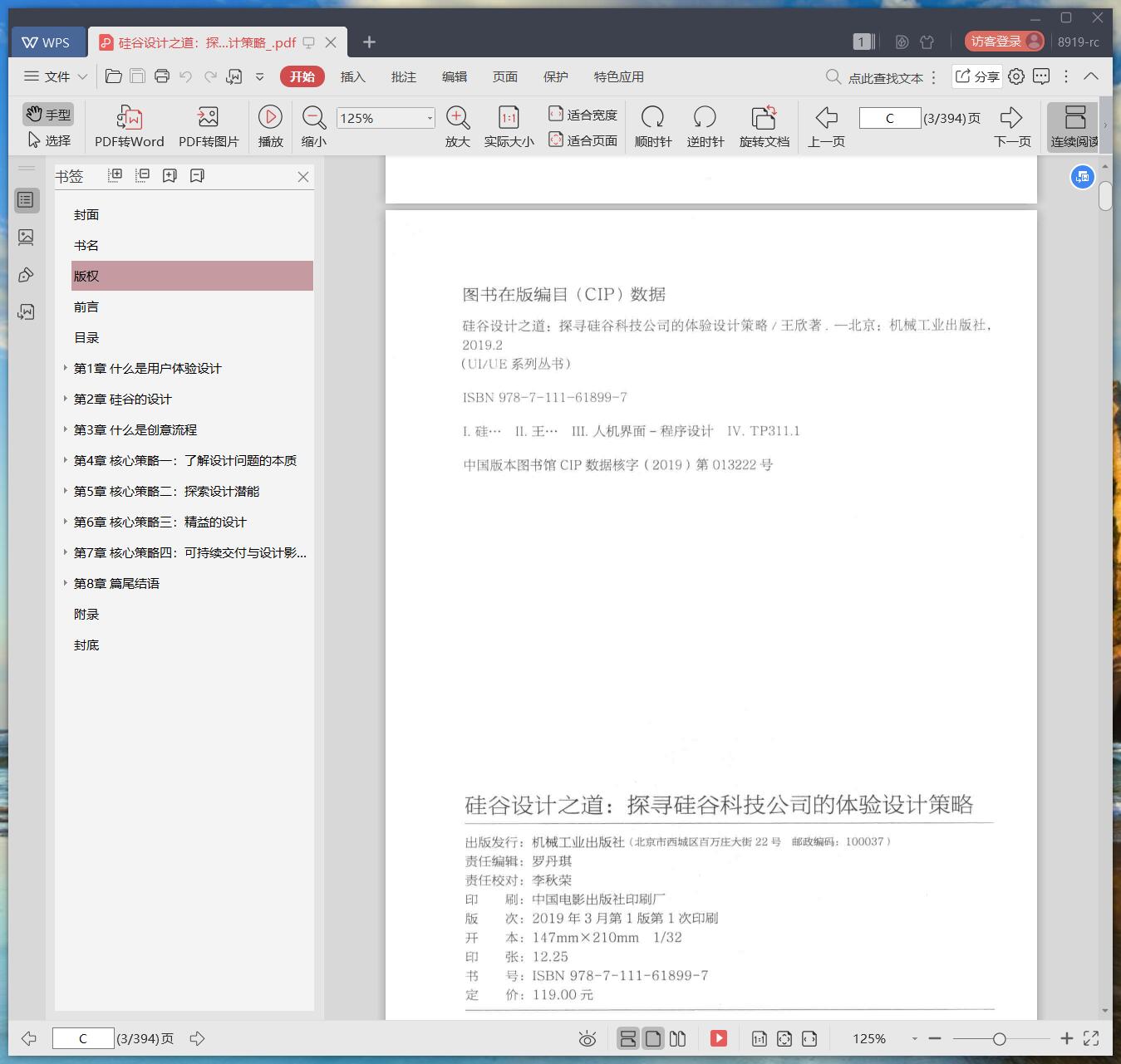Click 访客登录 guest login button
Image resolution: width=1121 pixels, height=1064 pixels.
pyautogui.click(x=1005, y=42)
